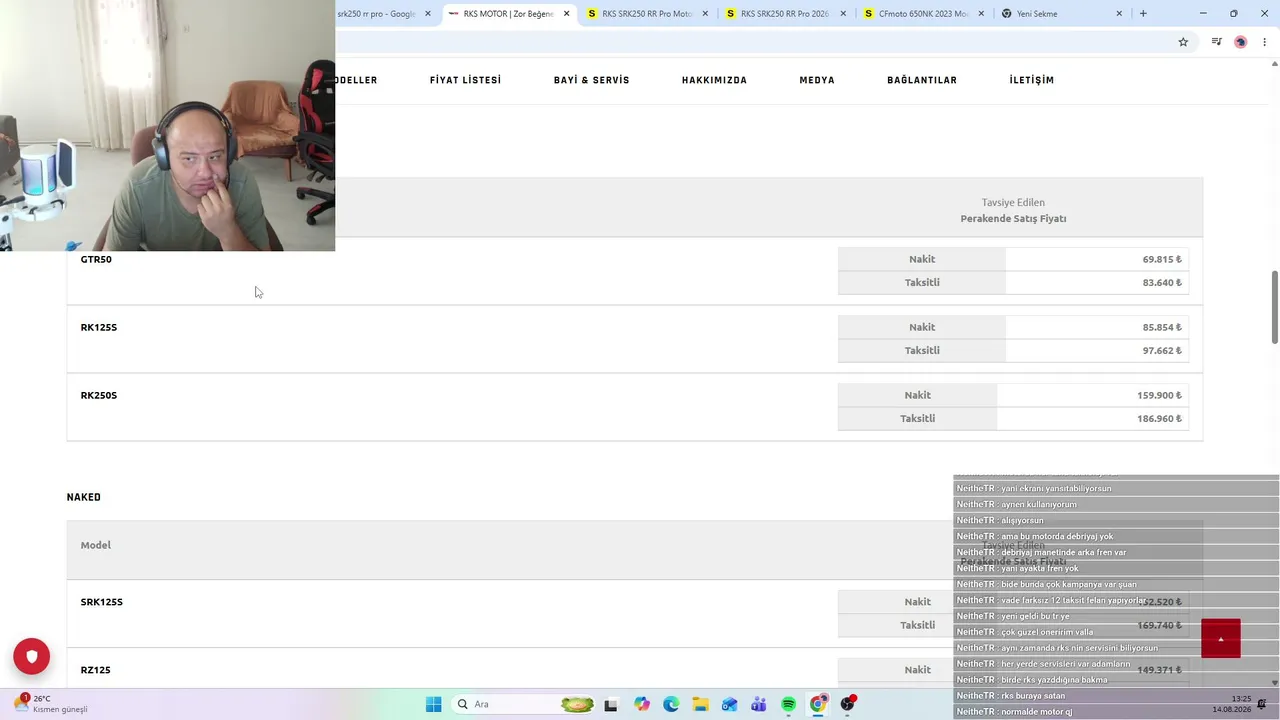1280x720 pixels.
Task: Close the CFmoto 650NK tab
Action: pyautogui.click(x=981, y=14)
